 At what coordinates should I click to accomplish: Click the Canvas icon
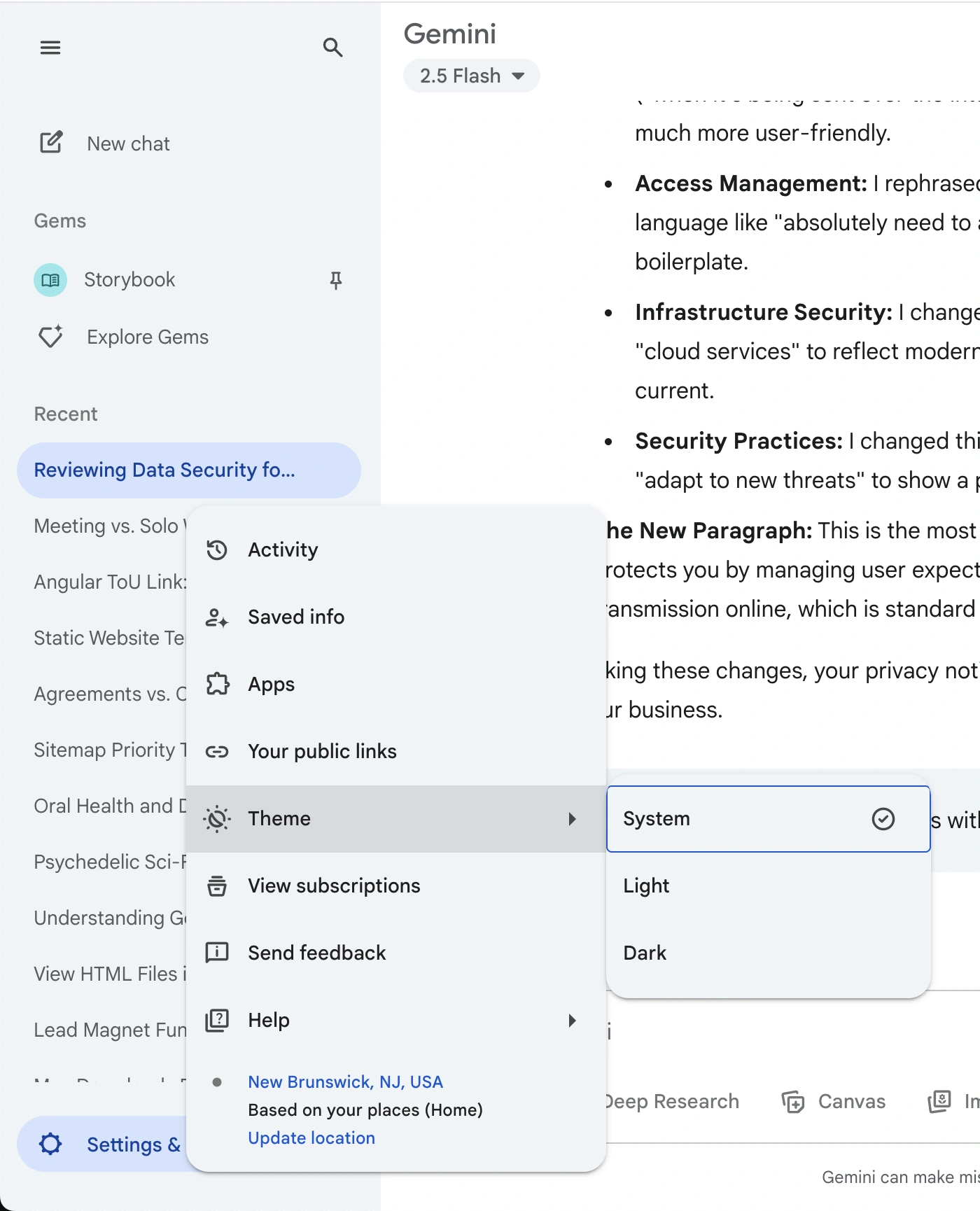pyautogui.click(x=793, y=1102)
